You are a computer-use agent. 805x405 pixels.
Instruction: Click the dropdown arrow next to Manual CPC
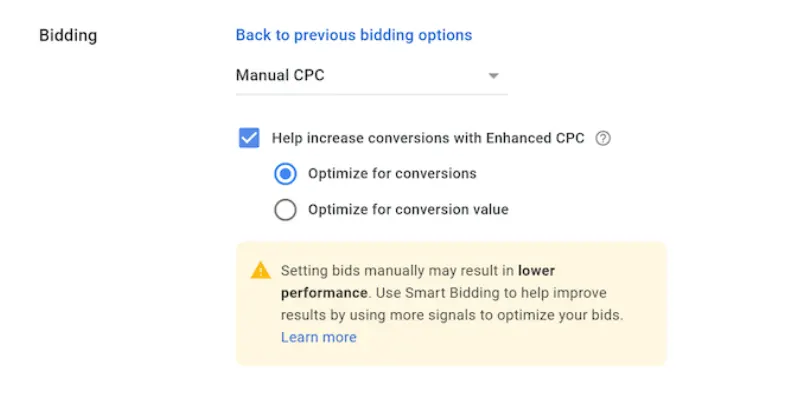[x=493, y=76]
